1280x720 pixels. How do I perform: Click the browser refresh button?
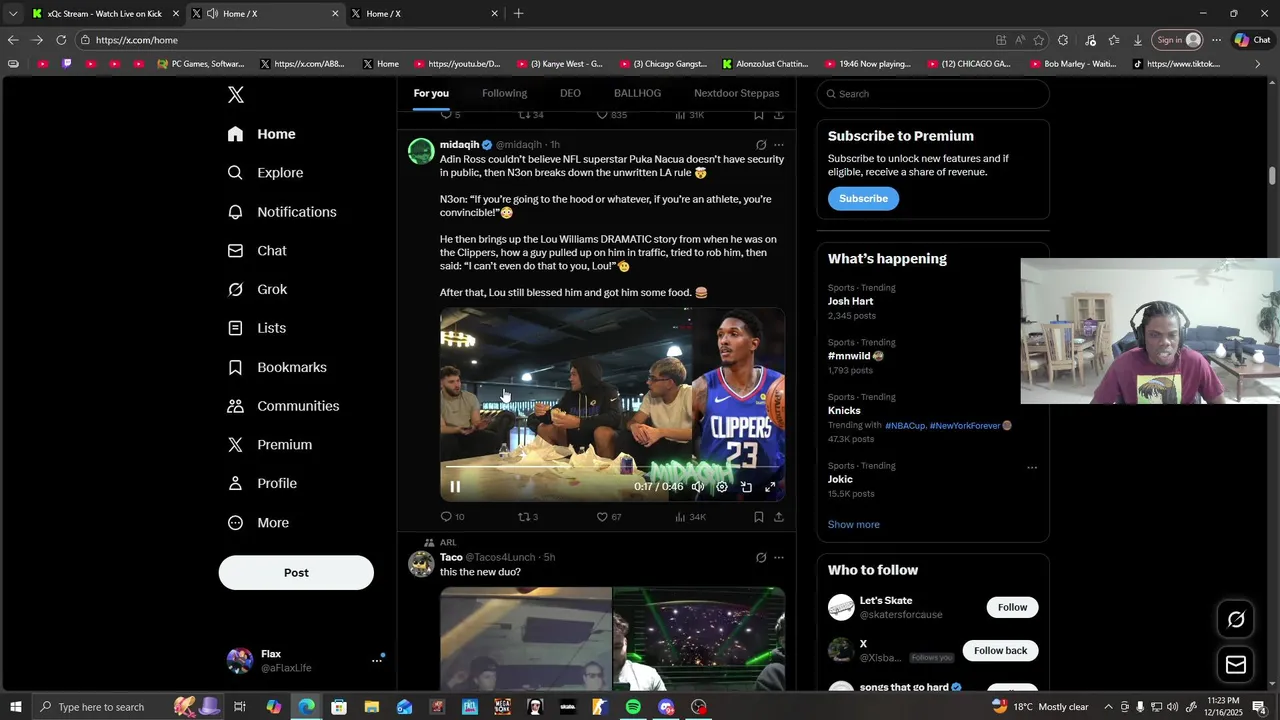(x=61, y=40)
